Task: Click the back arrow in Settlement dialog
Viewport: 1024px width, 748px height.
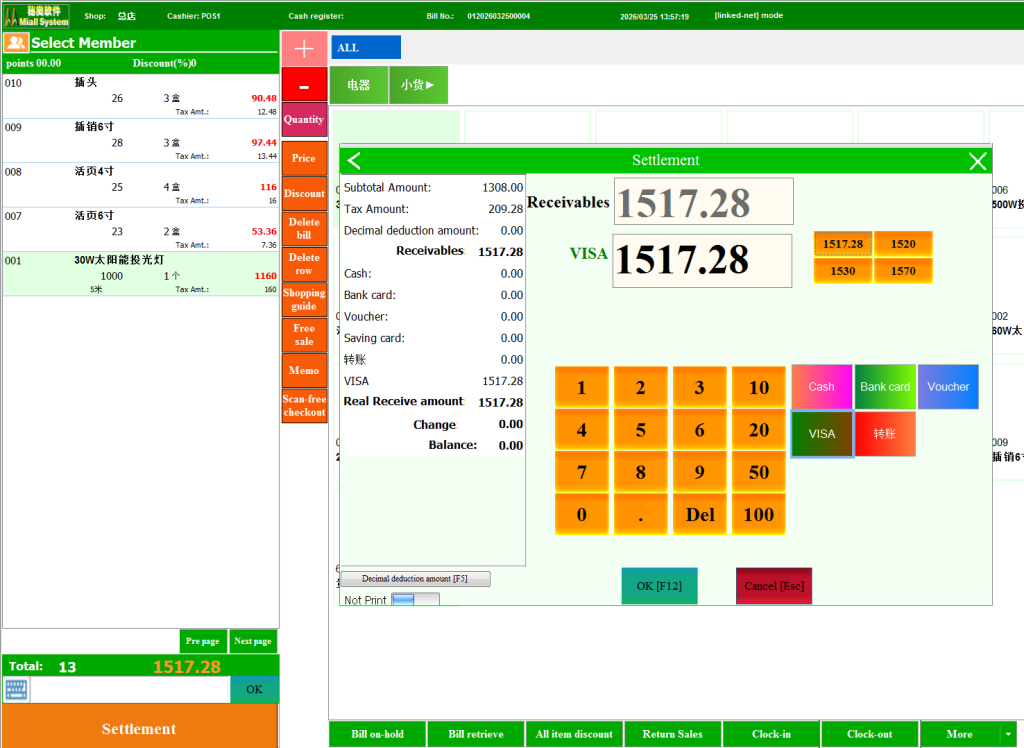Action: [354, 161]
